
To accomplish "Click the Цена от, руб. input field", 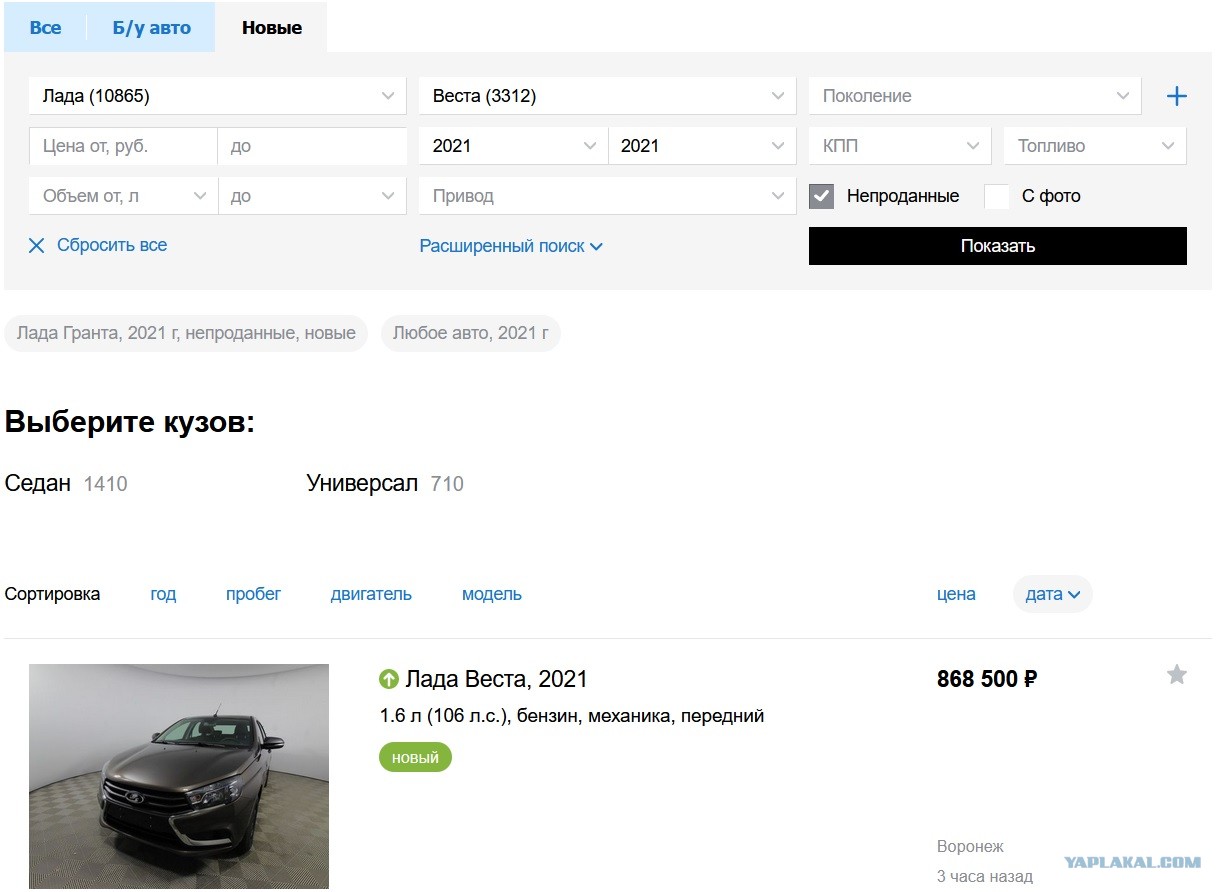I will (123, 146).
